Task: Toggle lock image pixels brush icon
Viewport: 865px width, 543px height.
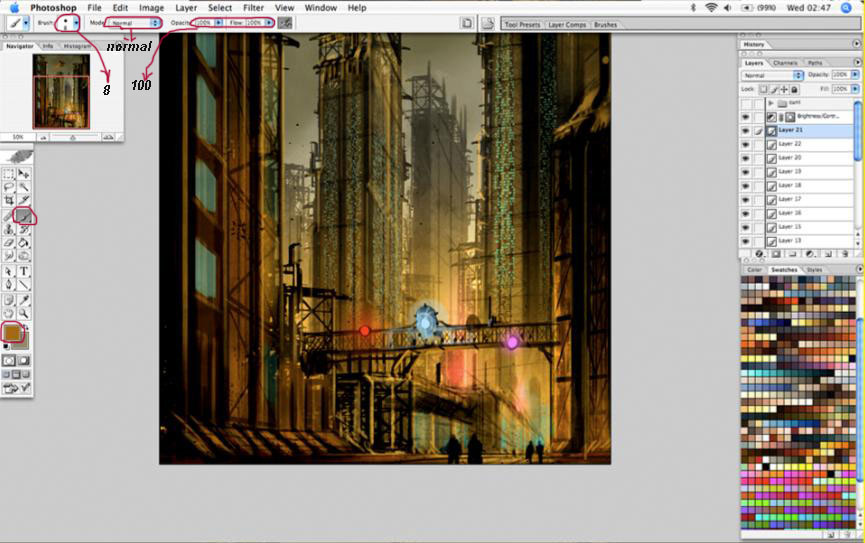Action: coord(774,89)
